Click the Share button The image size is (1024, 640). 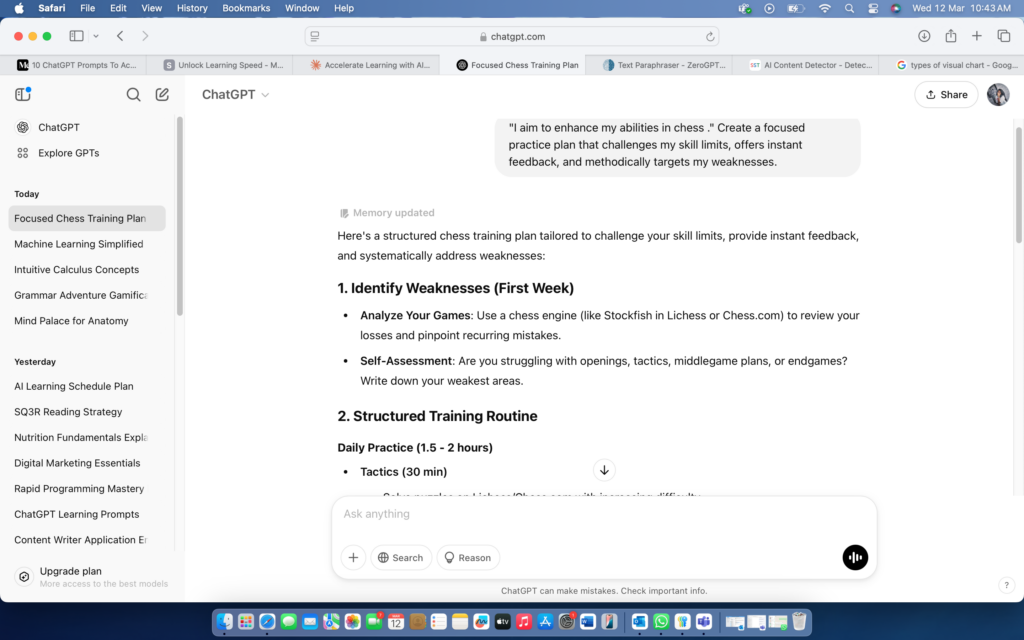946,95
